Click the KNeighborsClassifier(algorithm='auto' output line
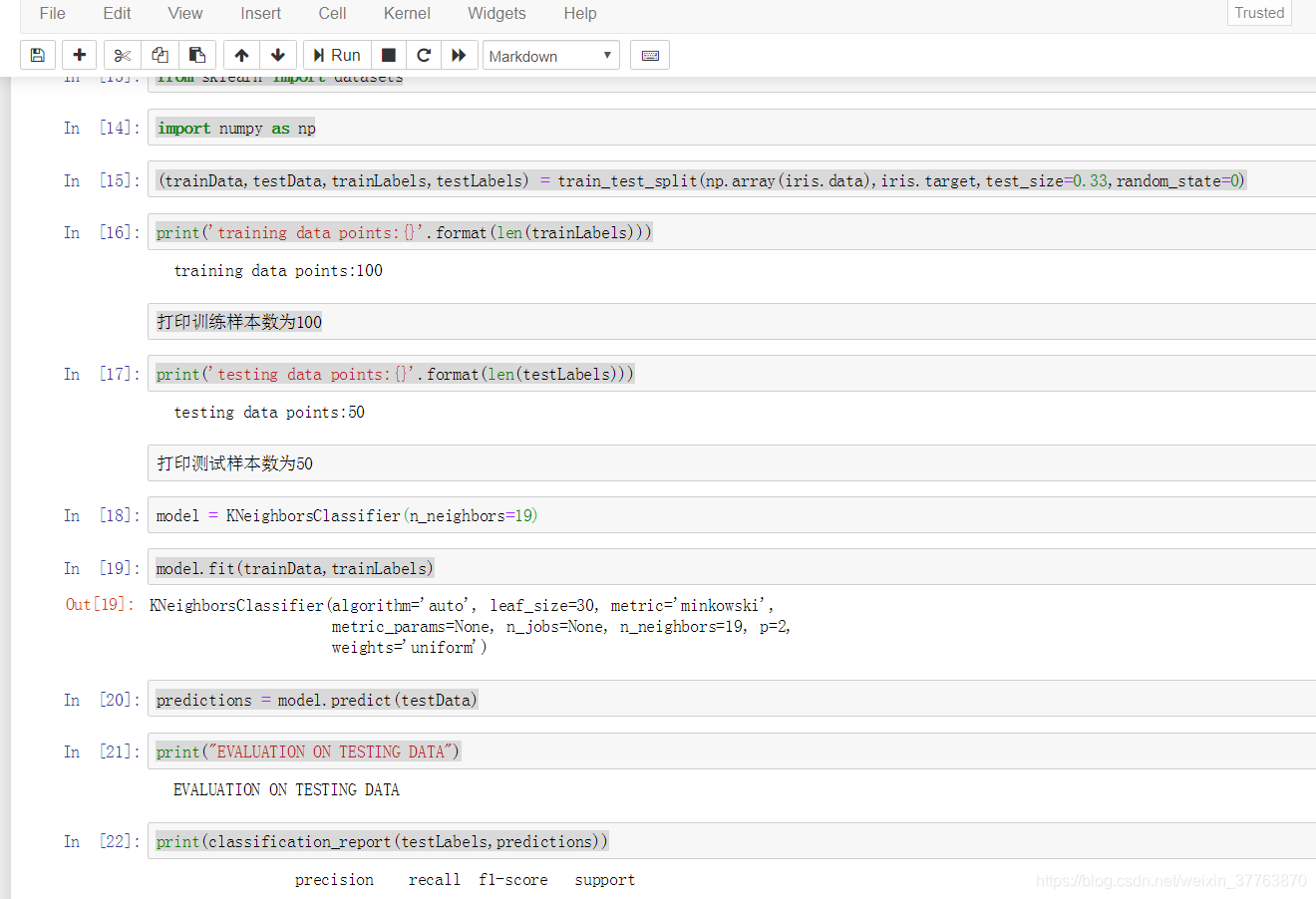 click(x=462, y=605)
